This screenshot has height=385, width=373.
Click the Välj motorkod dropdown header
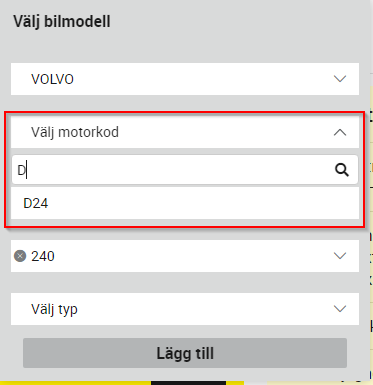(x=185, y=132)
